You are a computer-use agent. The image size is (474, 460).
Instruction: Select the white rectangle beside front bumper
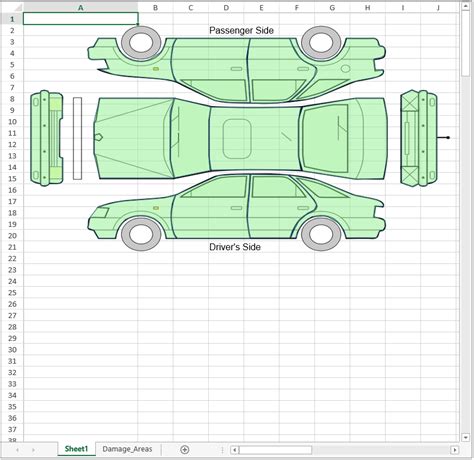coord(77,138)
